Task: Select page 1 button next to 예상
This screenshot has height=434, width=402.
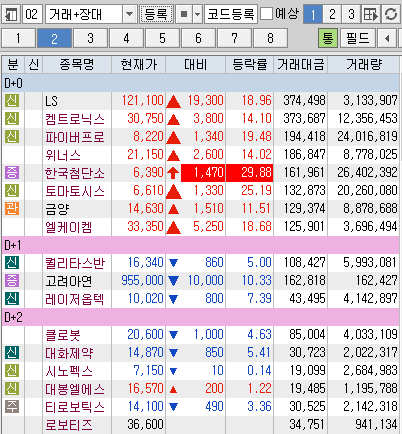Action: (313, 14)
